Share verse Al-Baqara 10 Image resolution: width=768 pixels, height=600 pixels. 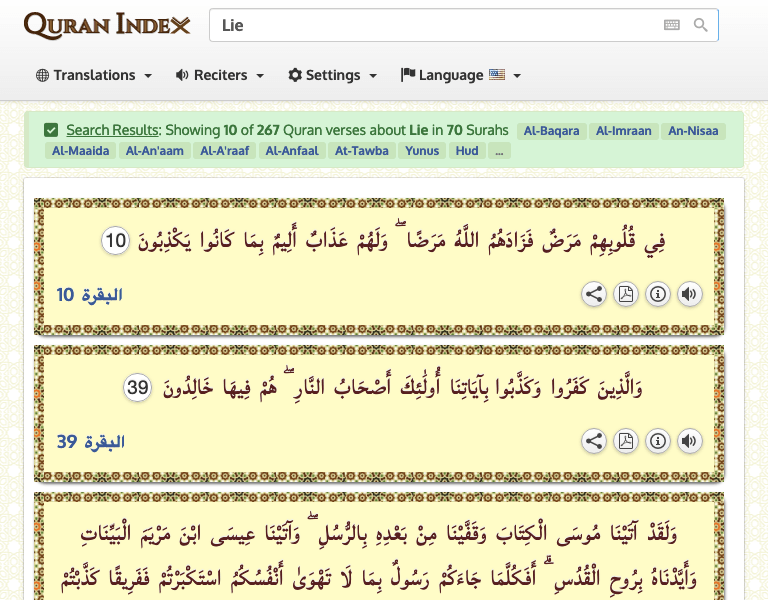[x=594, y=294]
